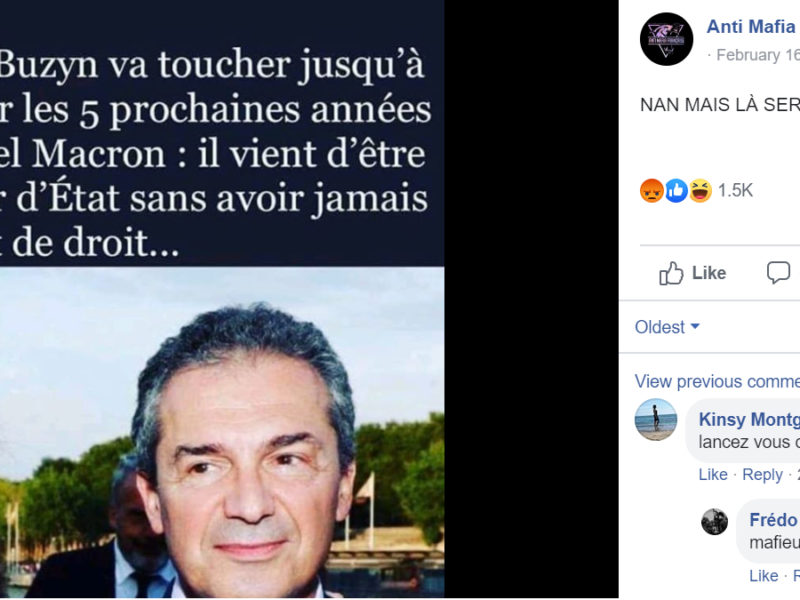View the 1.5K reactions count
The image size is (800, 600).
(x=735, y=190)
